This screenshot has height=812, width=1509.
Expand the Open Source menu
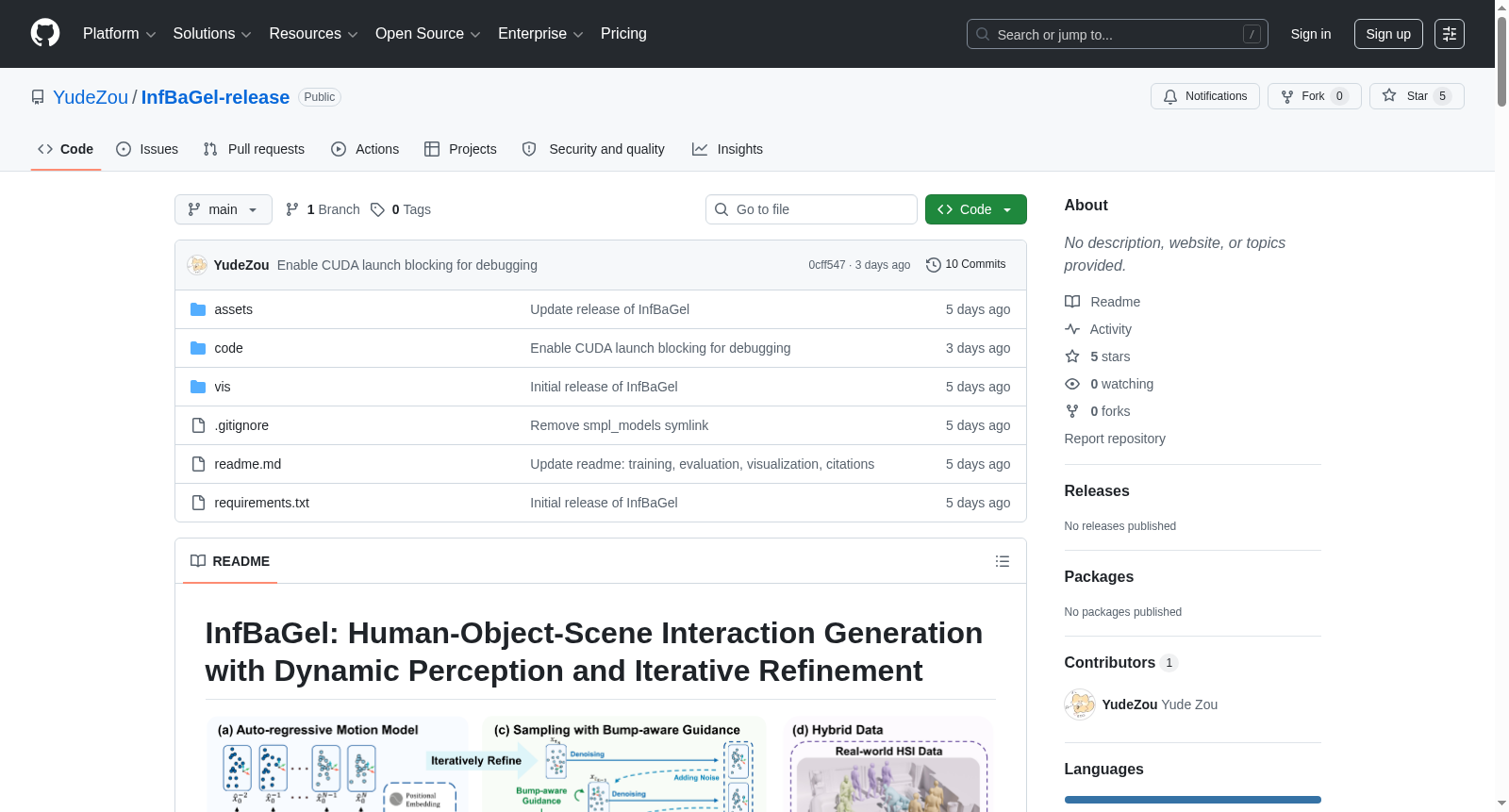coord(428,34)
